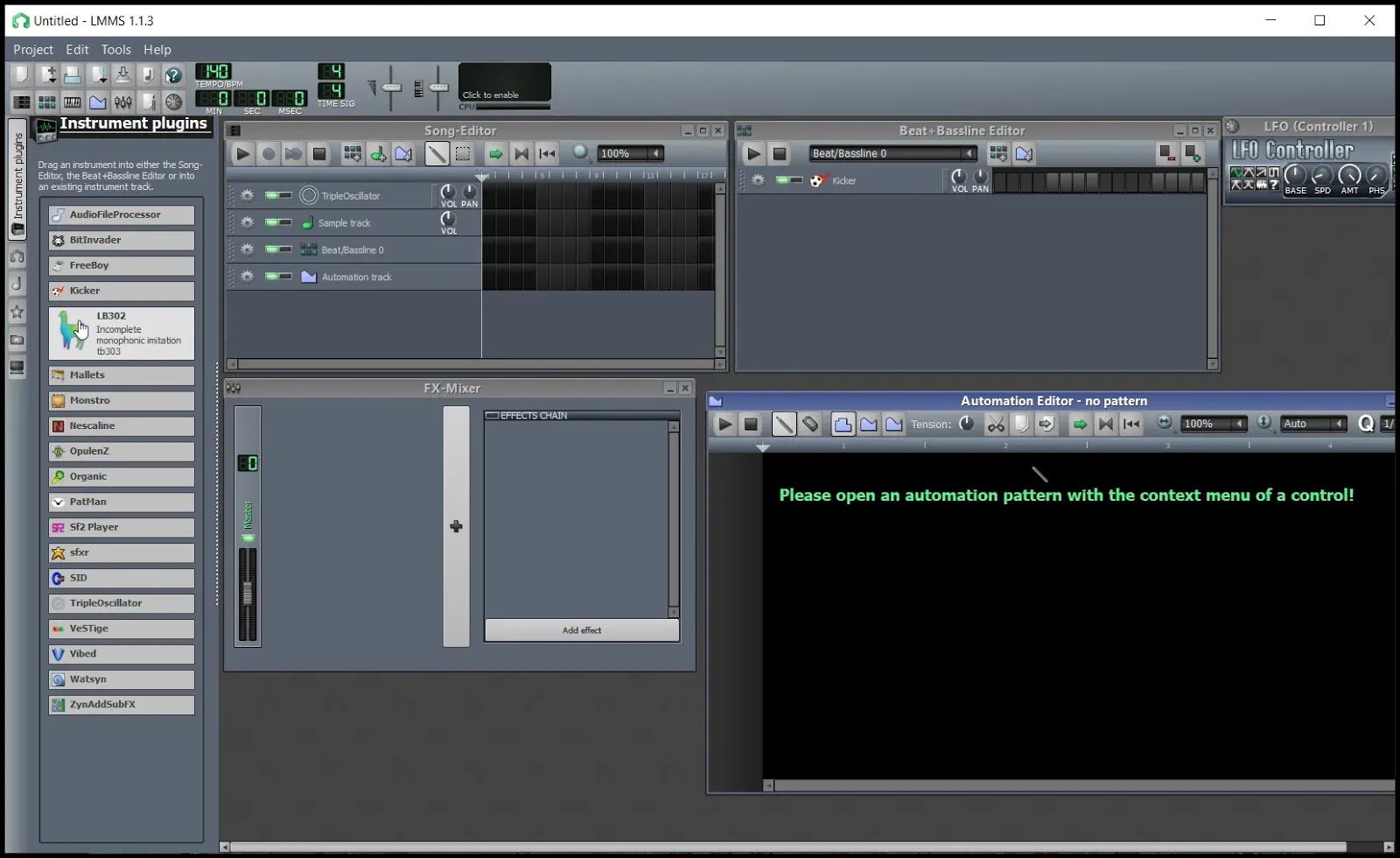Add new FX channel with plus button
The image size is (1400, 858).
coord(456,526)
